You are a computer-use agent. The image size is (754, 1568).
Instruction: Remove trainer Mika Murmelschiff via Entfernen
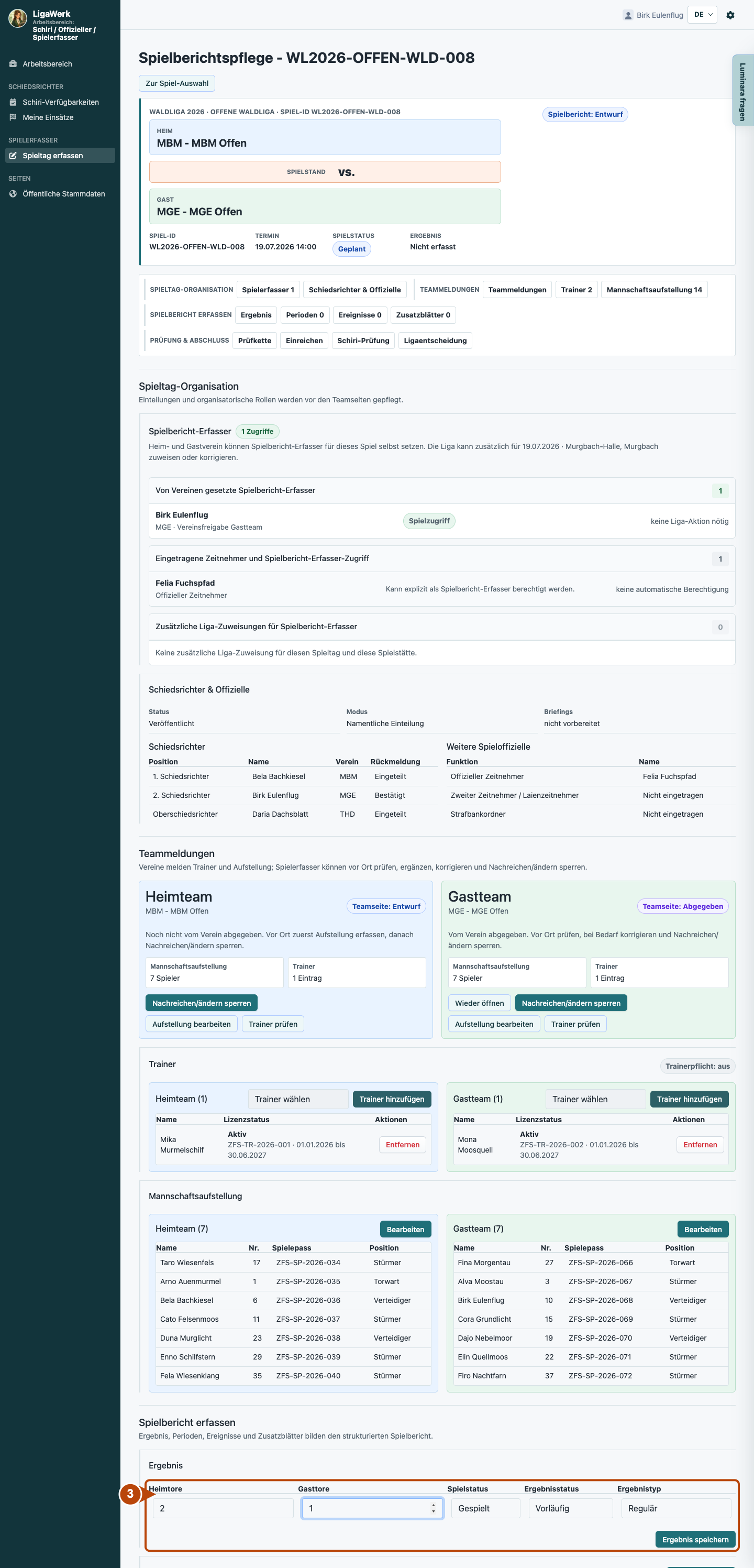(402, 1145)
